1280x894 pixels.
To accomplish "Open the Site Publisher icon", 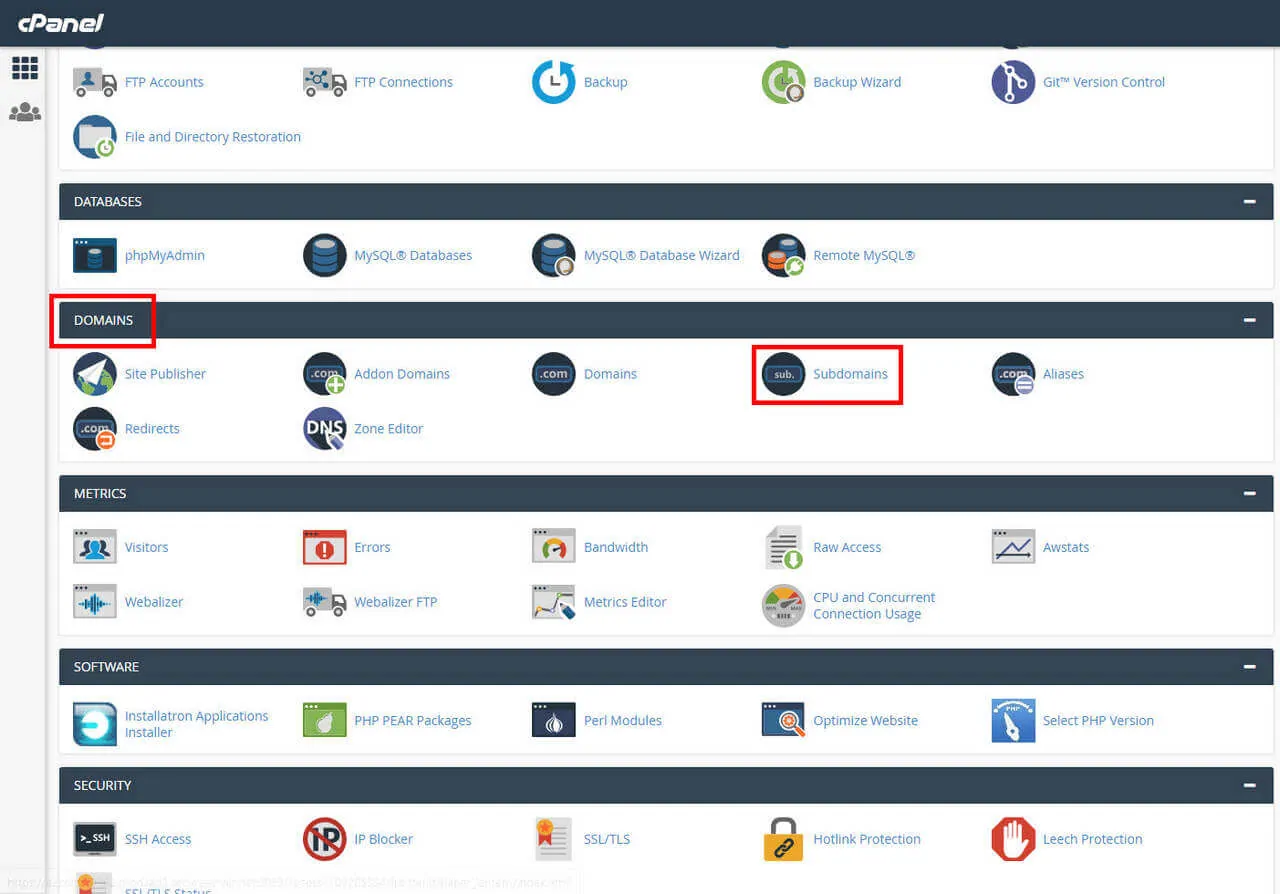I will (95, 374).
